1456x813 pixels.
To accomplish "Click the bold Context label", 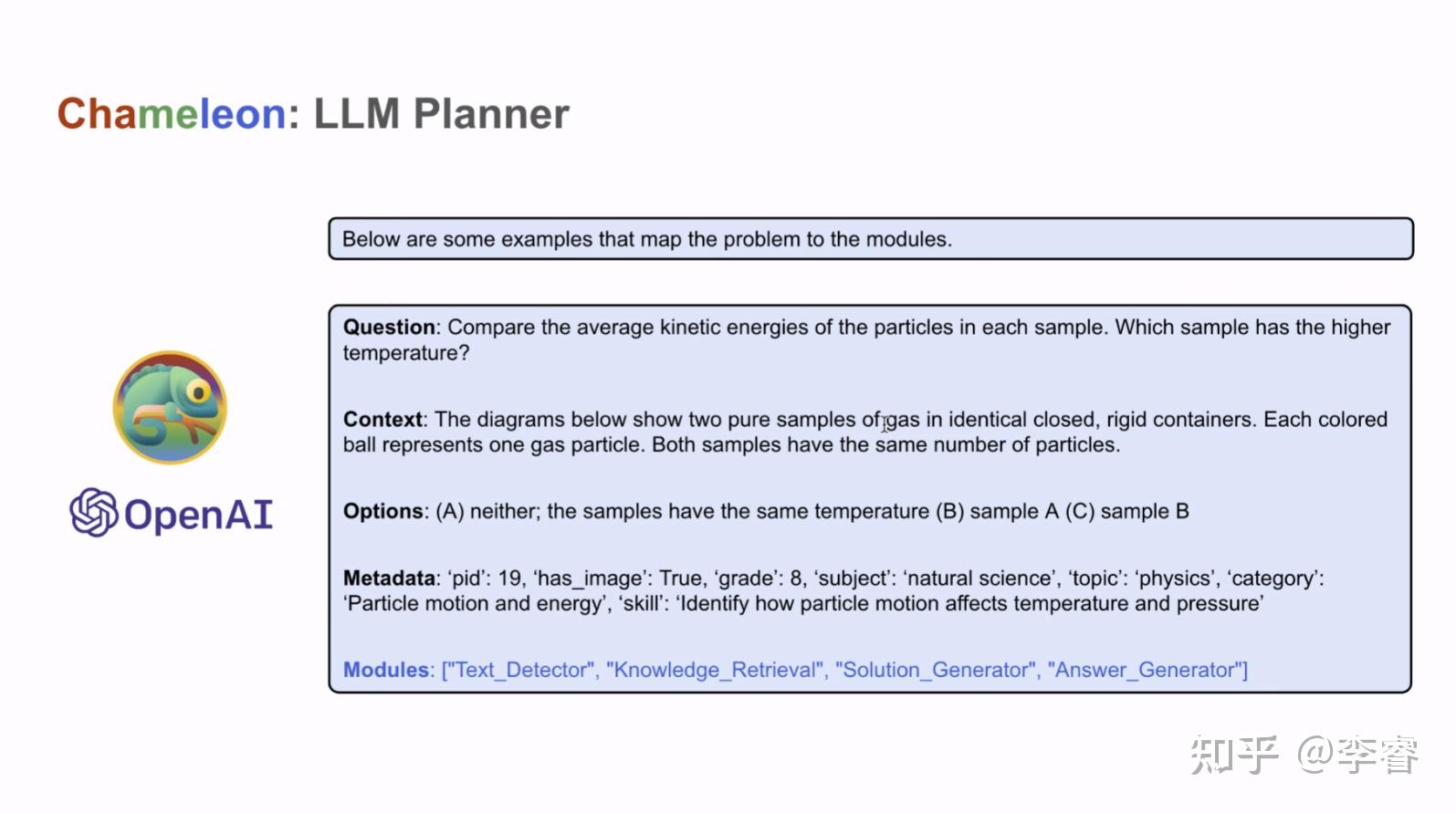I will point(383,420).
